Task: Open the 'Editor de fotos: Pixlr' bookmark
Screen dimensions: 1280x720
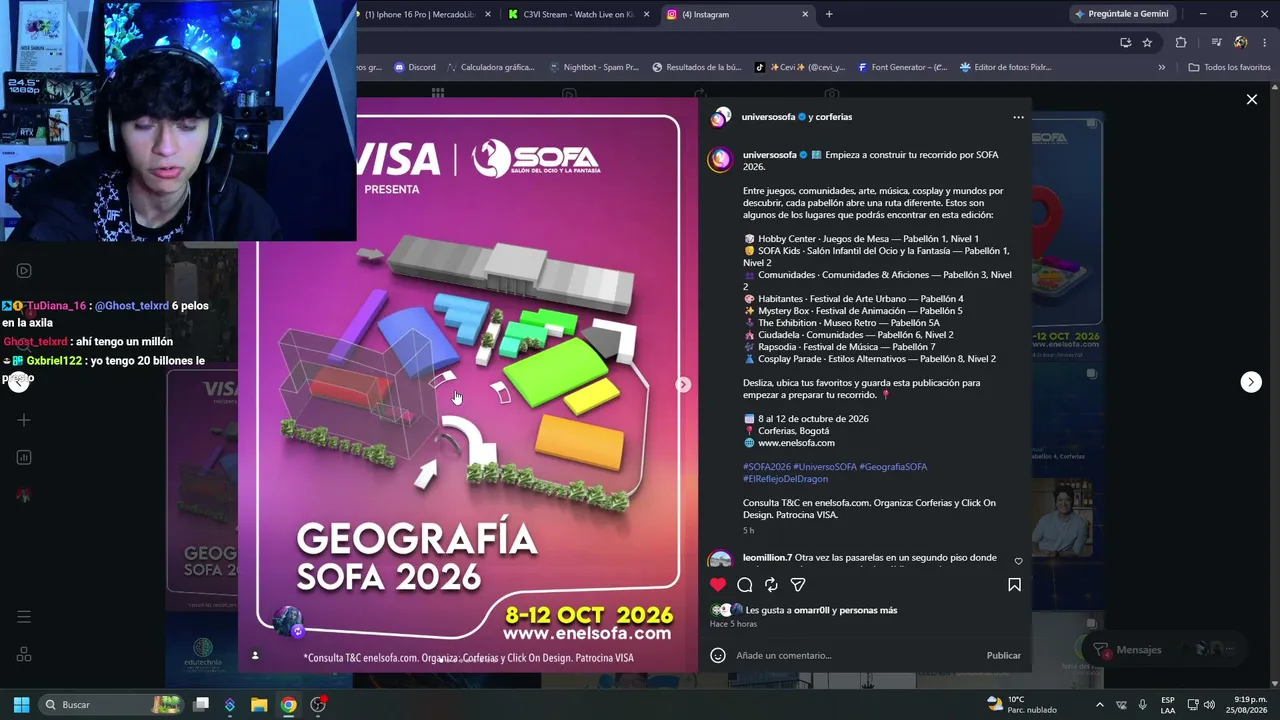Action: 1005,67
